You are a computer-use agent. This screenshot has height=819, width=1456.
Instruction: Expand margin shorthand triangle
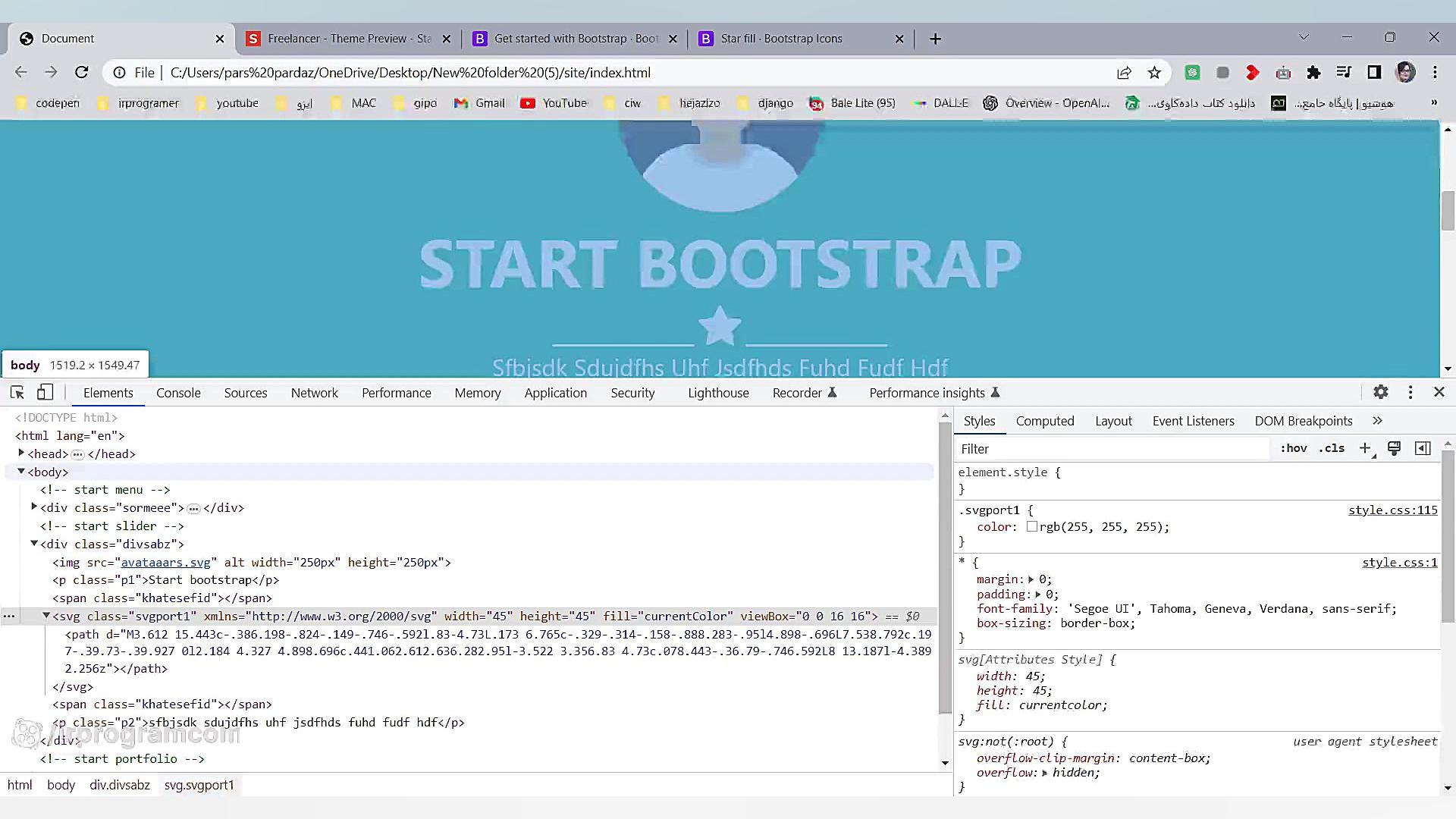point(1031,579)
